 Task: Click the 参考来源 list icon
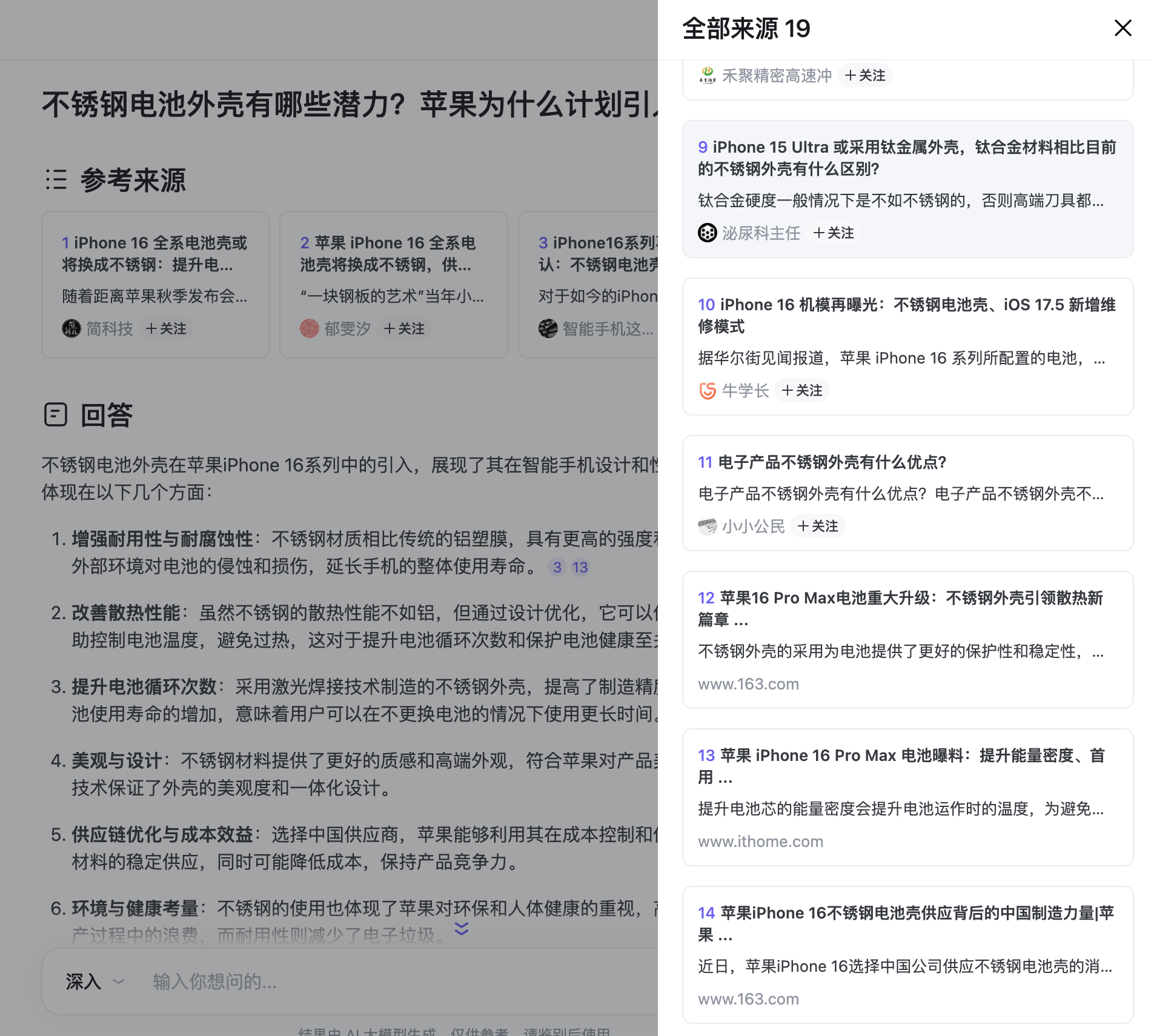[56, 180]
